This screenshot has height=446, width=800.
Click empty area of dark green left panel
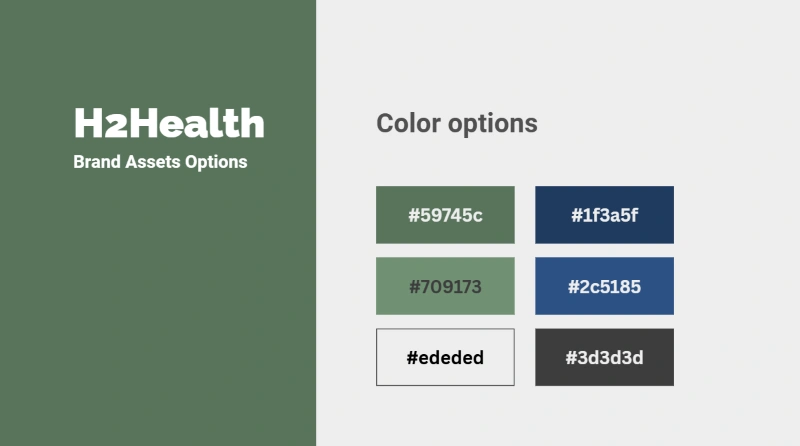(x=158, y=320)
